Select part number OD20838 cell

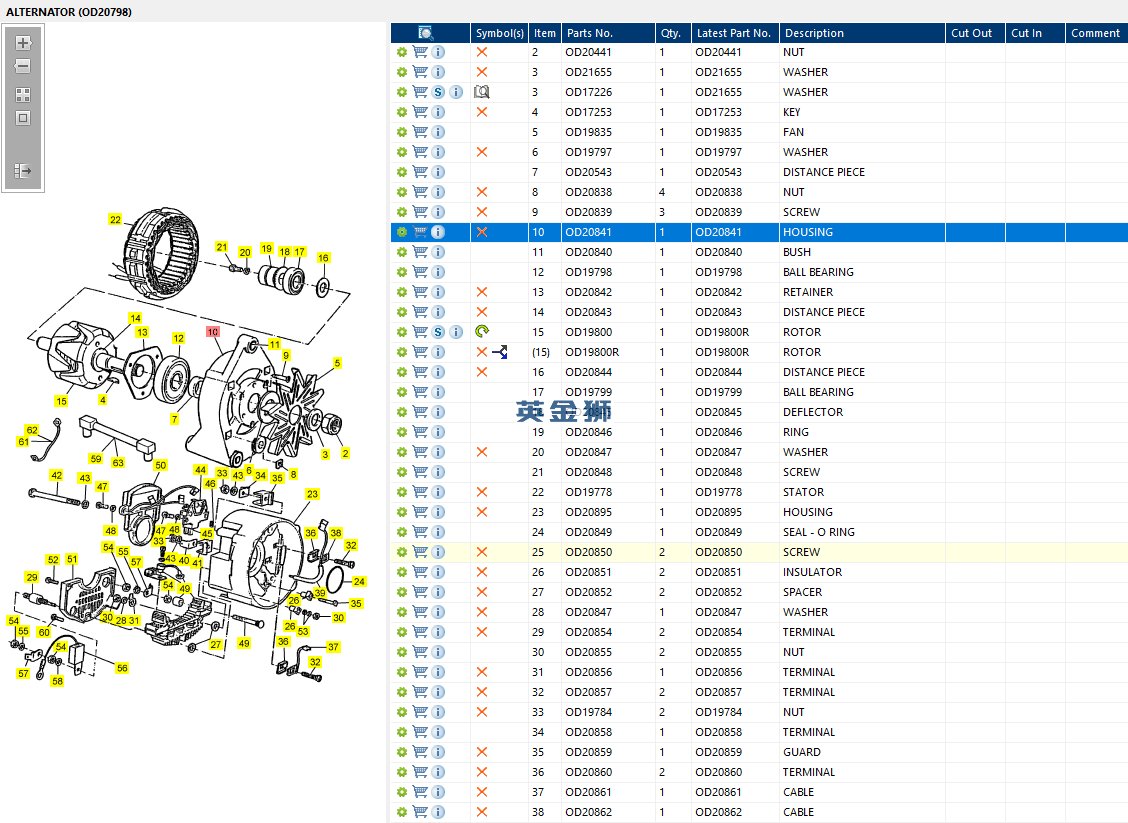click(x=588, y=192)
